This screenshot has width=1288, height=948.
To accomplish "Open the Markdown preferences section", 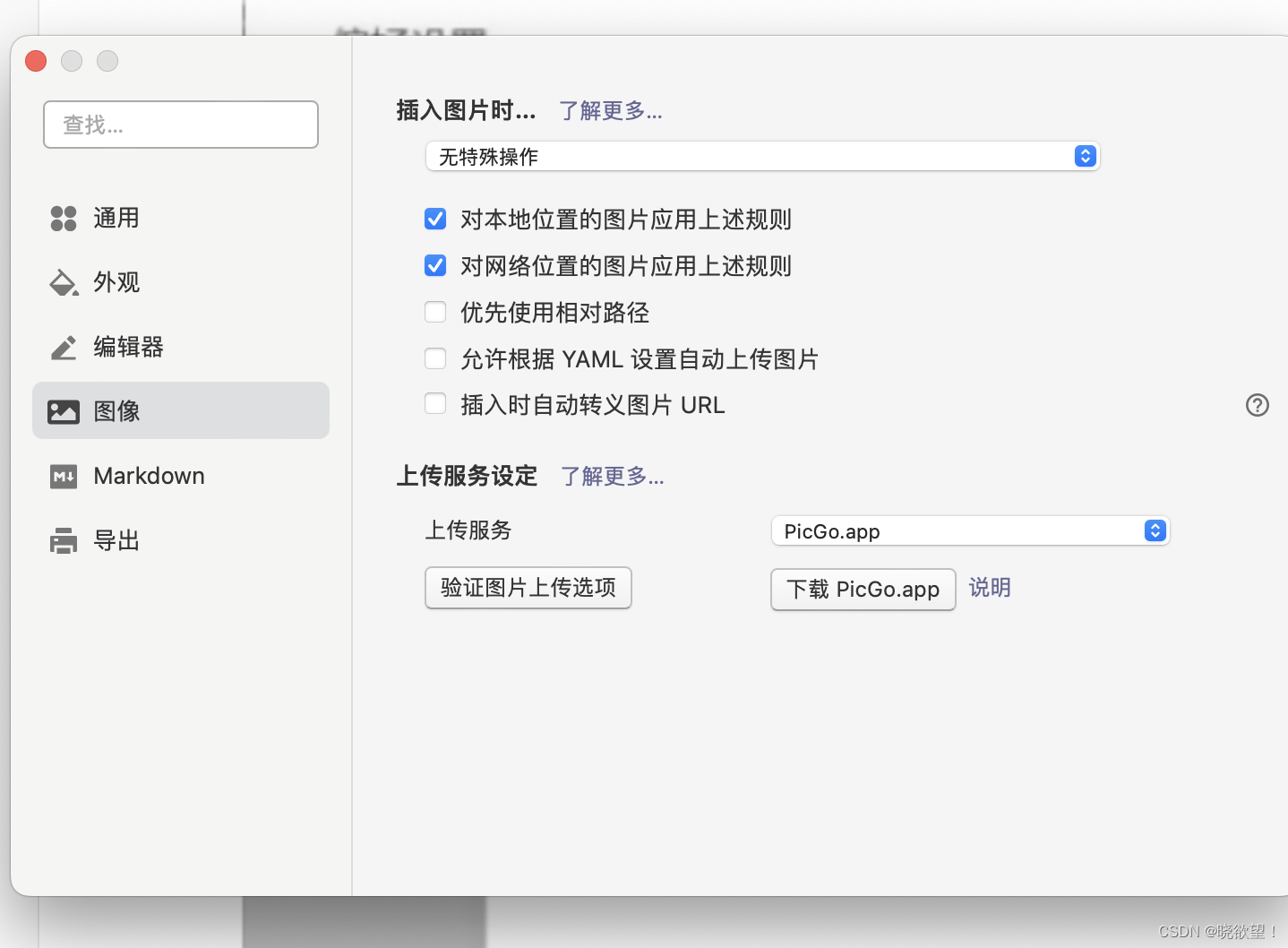I will [x=181, y=476].
